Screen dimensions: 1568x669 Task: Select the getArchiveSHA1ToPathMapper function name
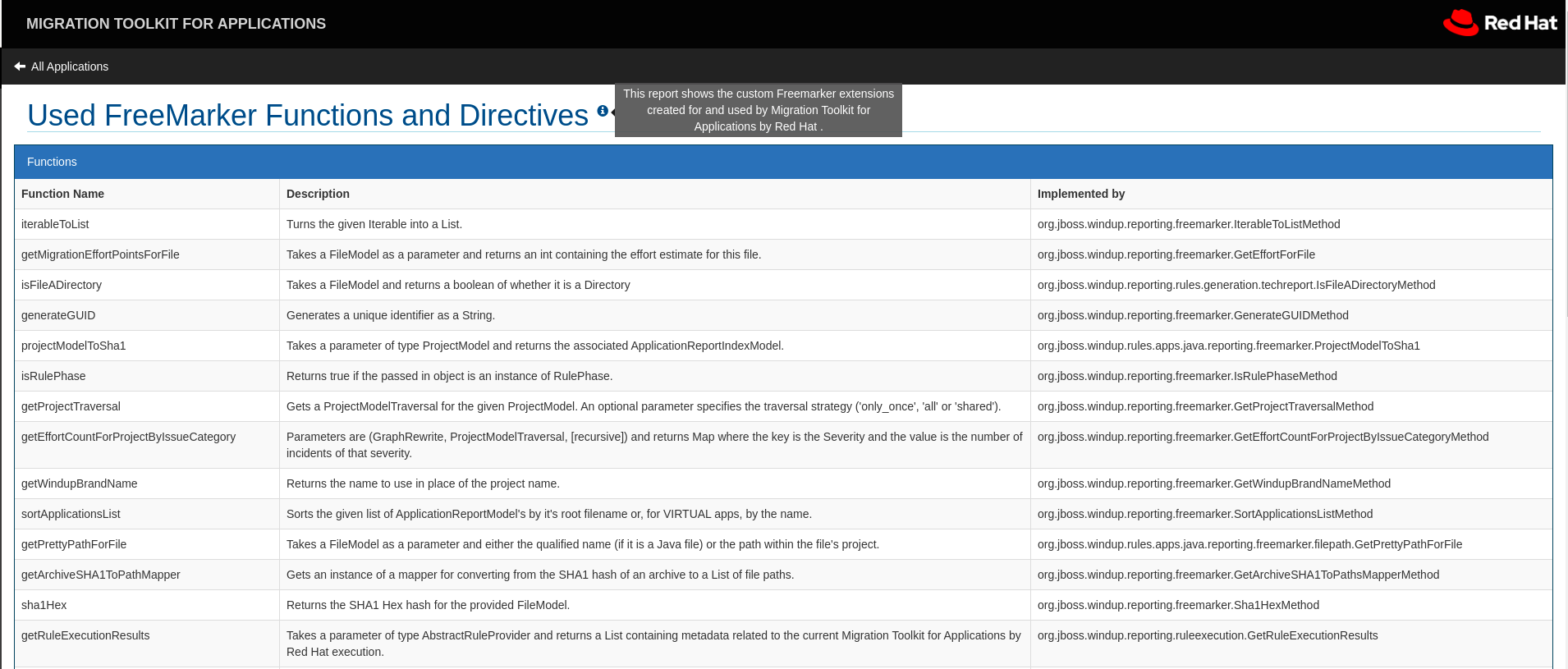pos(101,575)
